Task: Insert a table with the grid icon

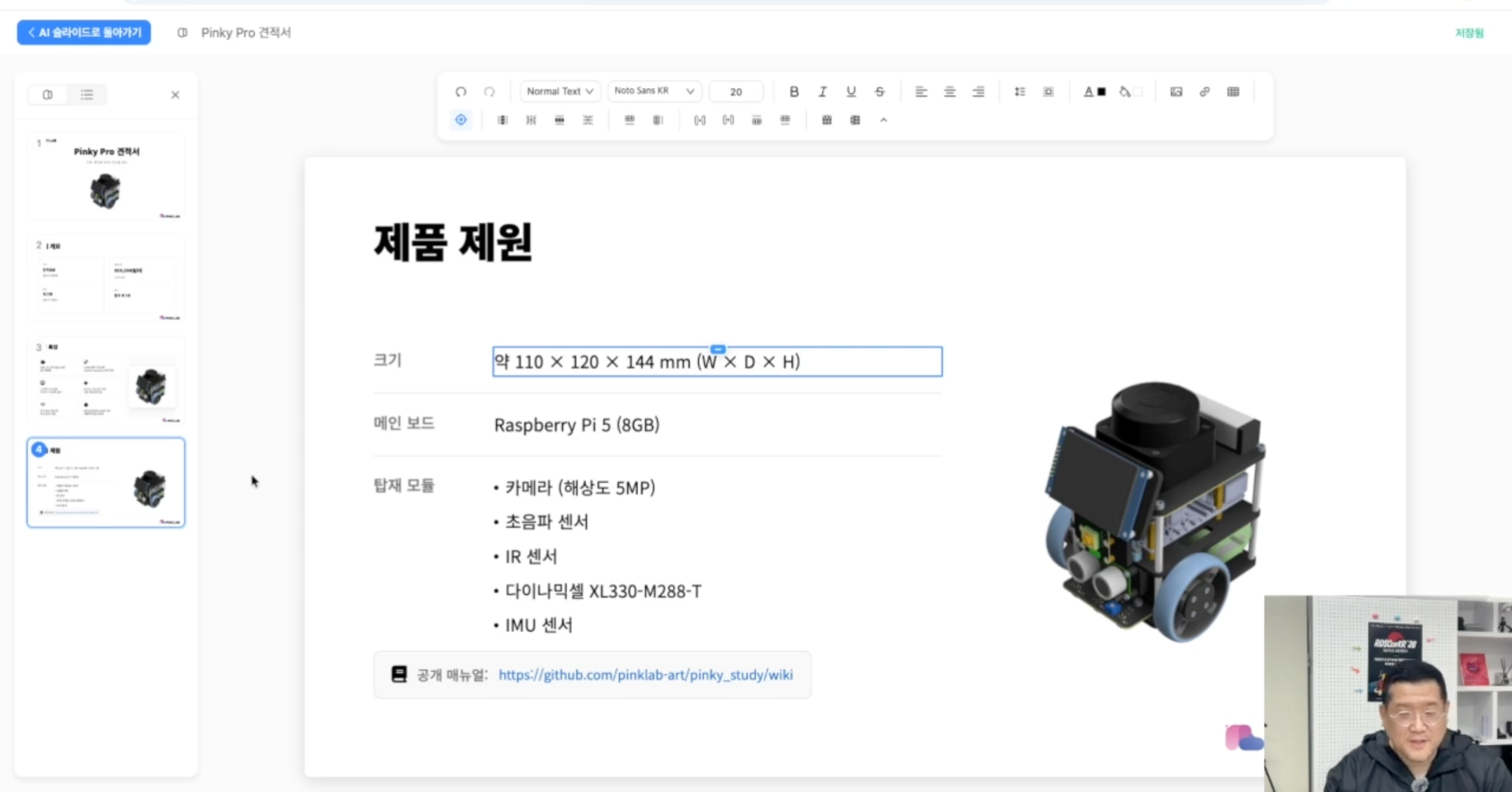Action: (1233, 92)
